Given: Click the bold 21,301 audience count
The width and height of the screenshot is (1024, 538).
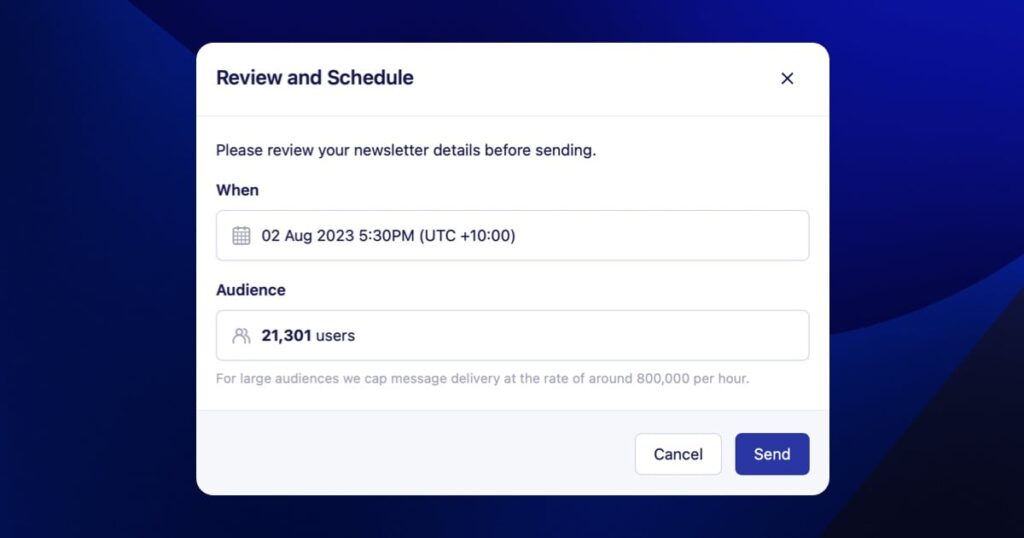Looking at the screenshot, I should [287, 336].
